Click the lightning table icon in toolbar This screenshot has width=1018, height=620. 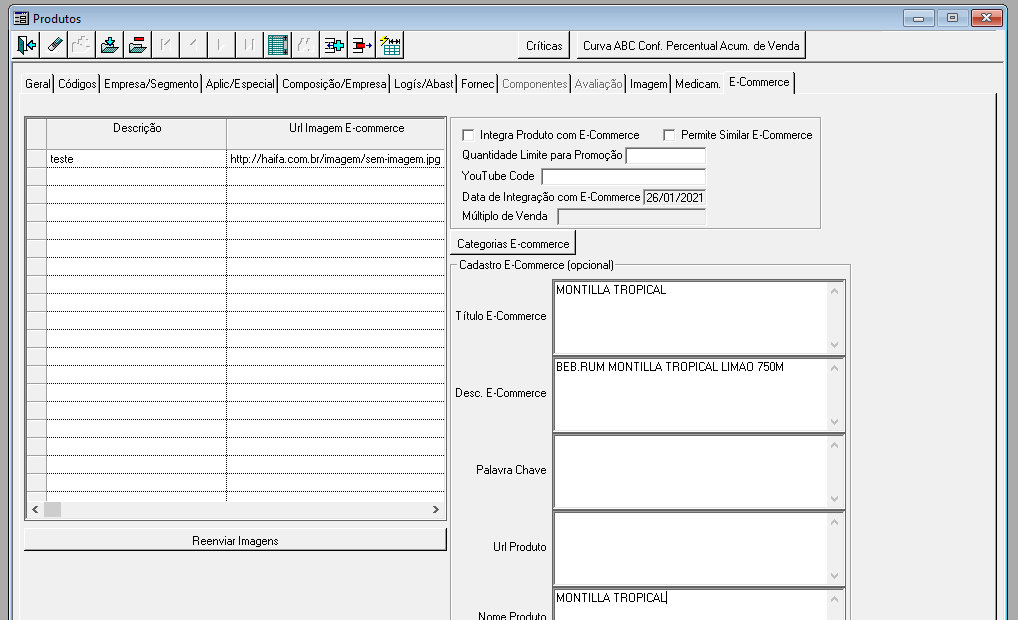coord(390,45)
